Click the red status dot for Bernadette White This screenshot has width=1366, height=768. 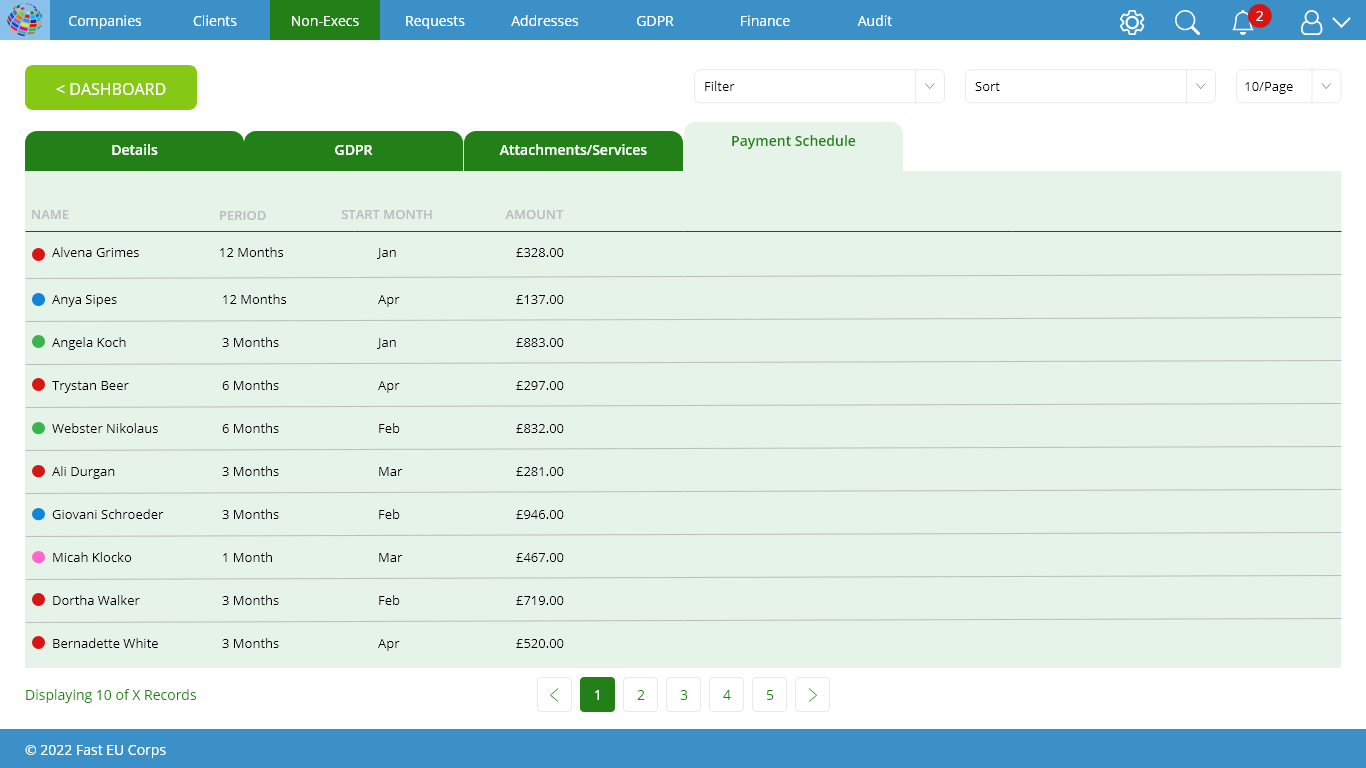click(x=39, y=643)
